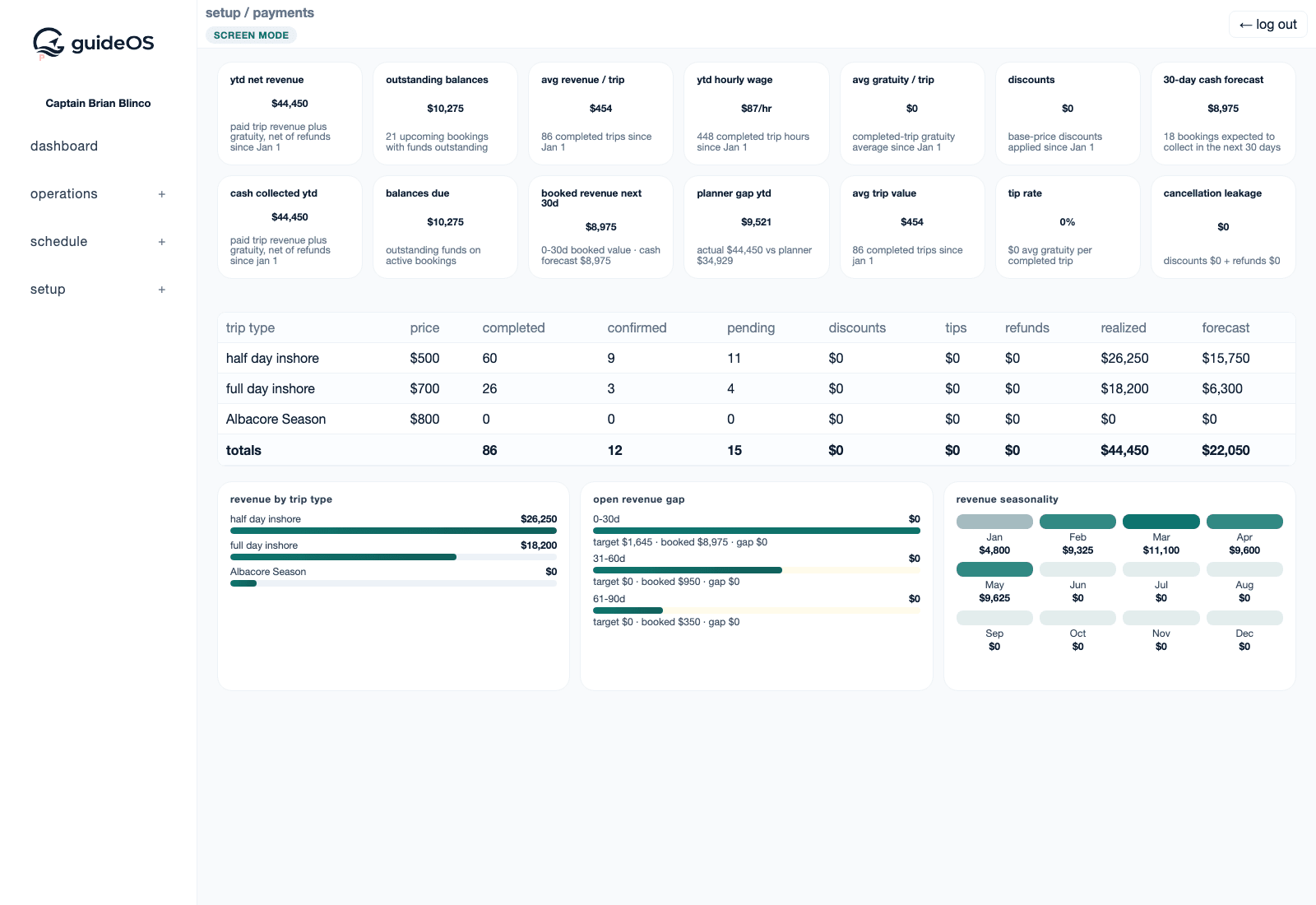Click the cancellation leakage card
Image resolution: width=1316 pixels, height=905 pixels.
click(x=1223, y=227)
